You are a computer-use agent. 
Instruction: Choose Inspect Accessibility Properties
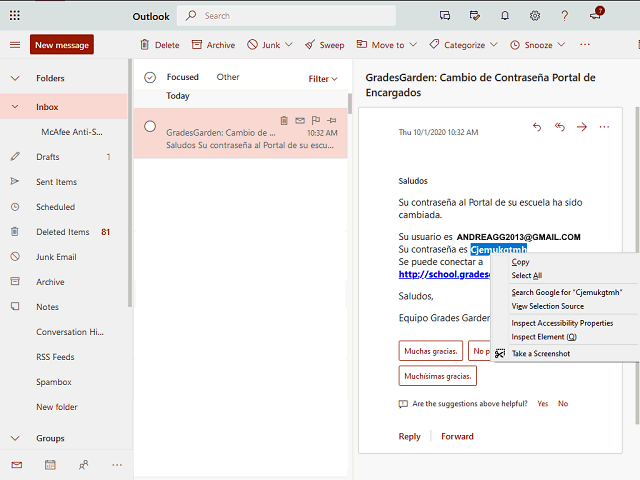tap(562, 323)
